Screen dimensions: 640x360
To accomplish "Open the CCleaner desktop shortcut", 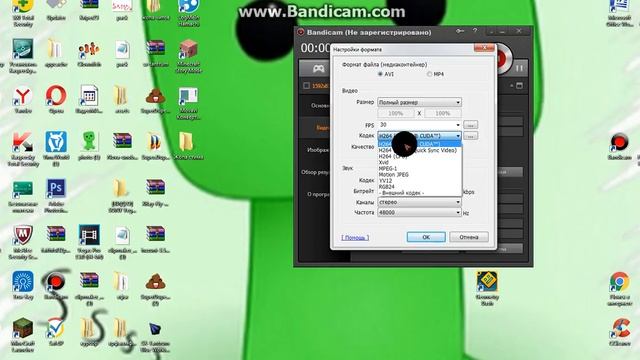I will [620, 333].
